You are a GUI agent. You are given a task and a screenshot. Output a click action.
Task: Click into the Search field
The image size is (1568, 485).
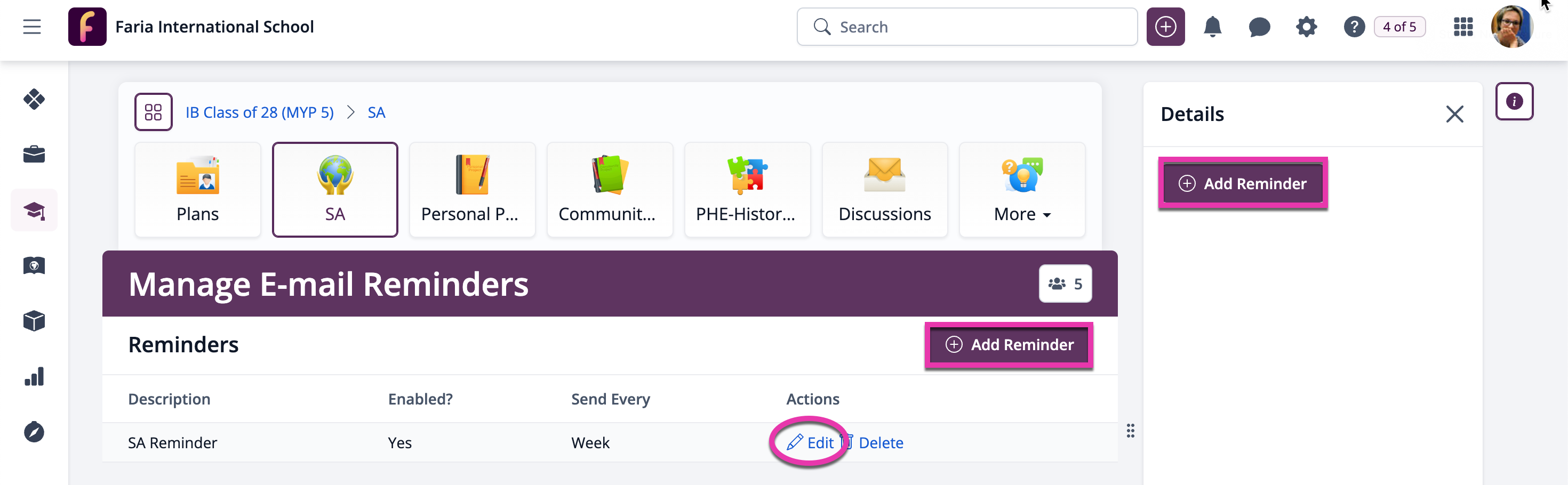966,27
